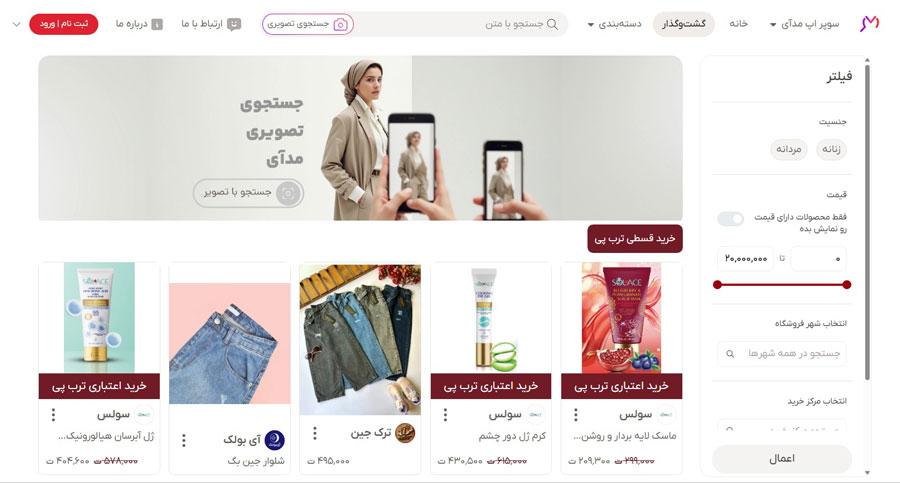Go to the خانه menu item

(x=738, y=24)
